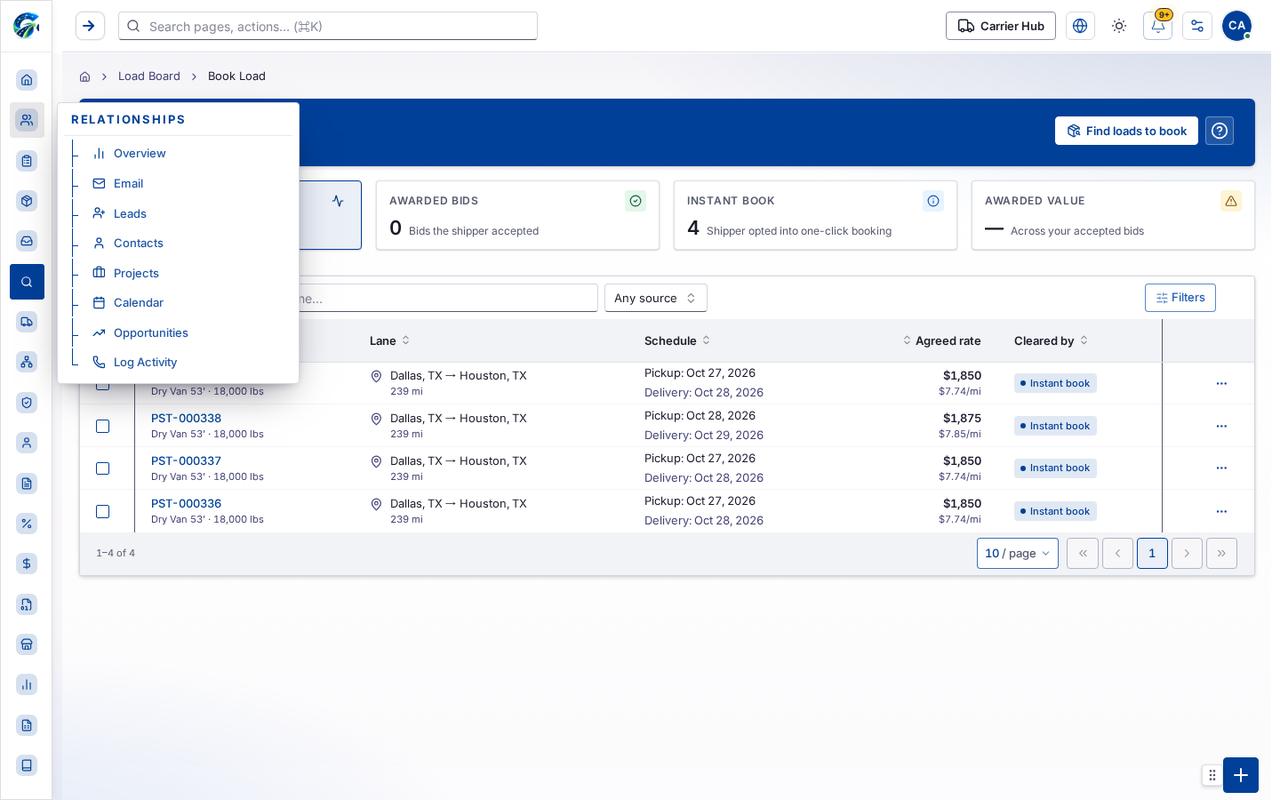Open the package box icon in the sidebar
The height and width of the screenshot is (800, 1280).
pyautogui.click(x=27, y=201)
